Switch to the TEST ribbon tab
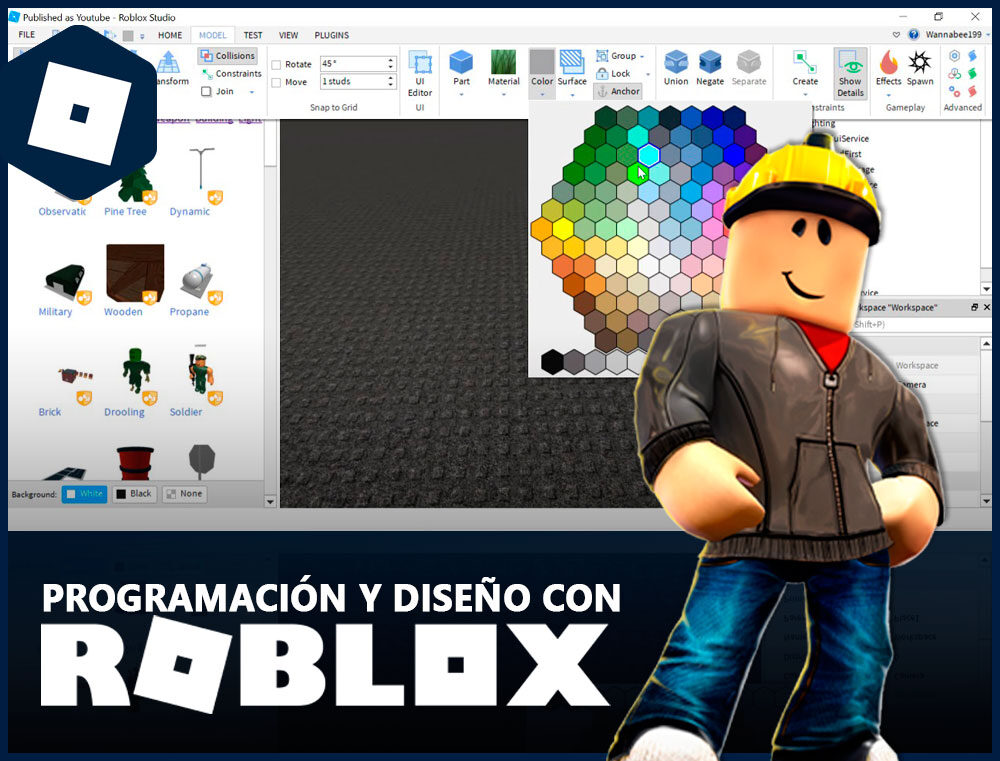This screenshot has width=1000, height=761. tap(253, 35)
